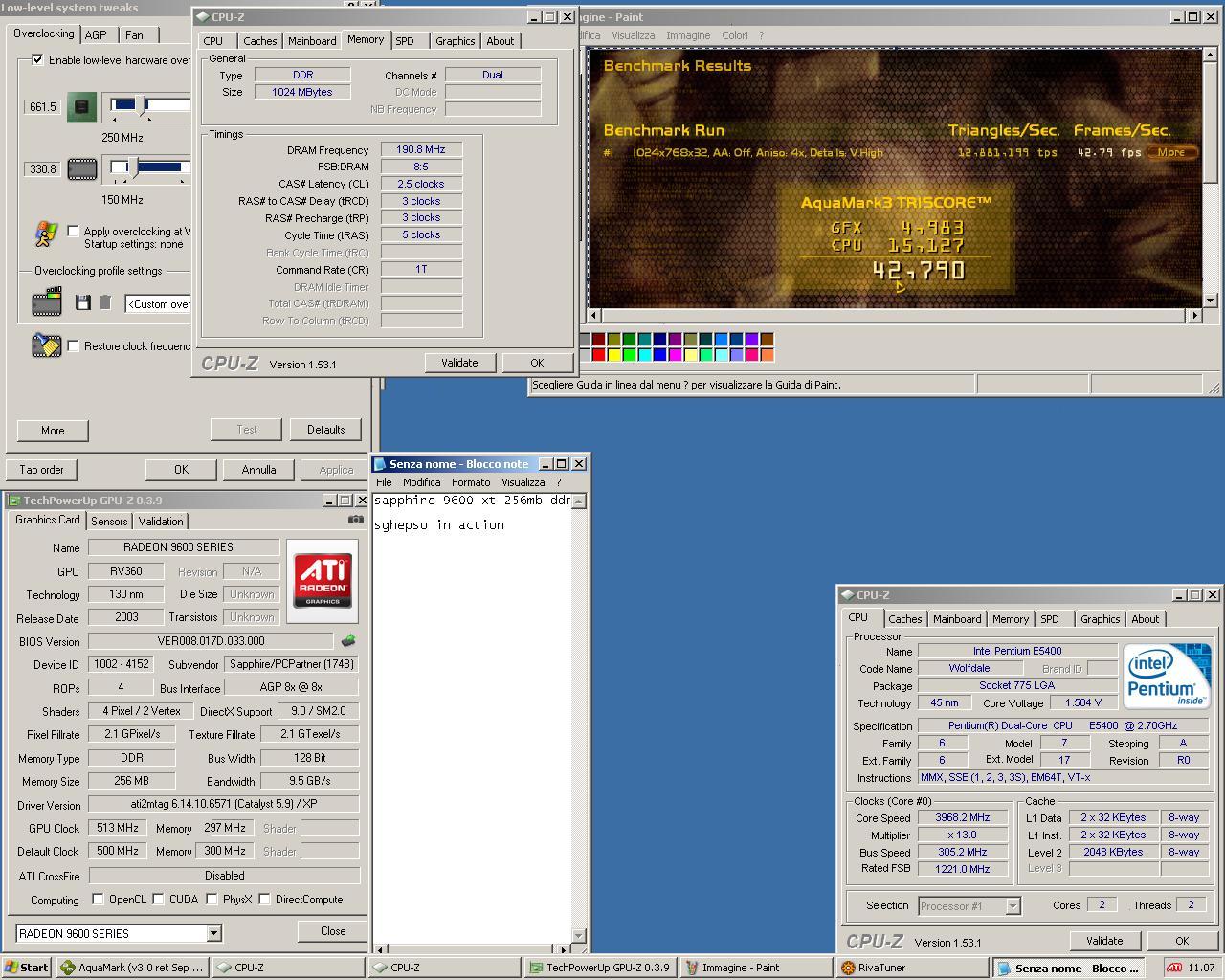Click the Validate button in the Memory CPU-Z window
The image size is (1225, 980).
click(x=459, y=363)
